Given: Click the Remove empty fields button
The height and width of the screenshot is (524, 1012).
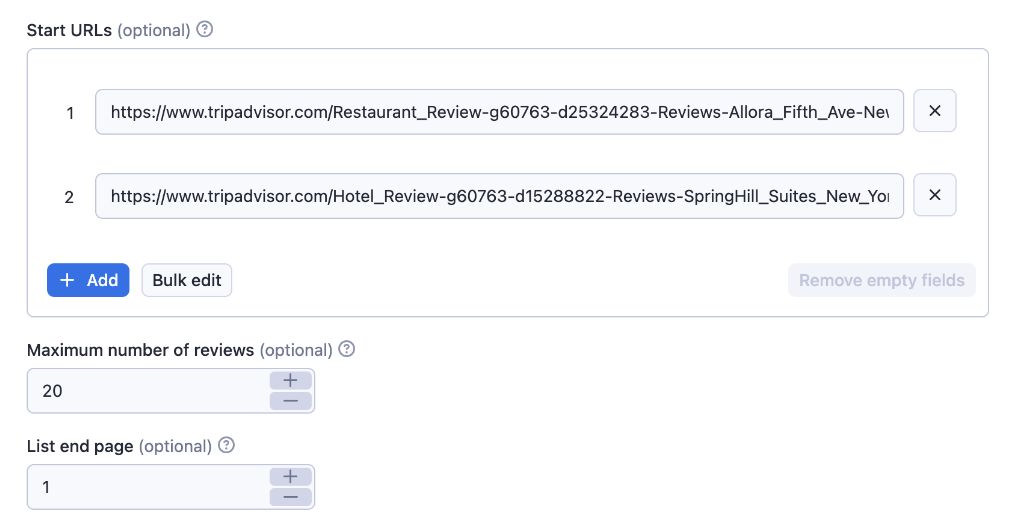Looking at the screenshot, I should [x=881, y=280].
